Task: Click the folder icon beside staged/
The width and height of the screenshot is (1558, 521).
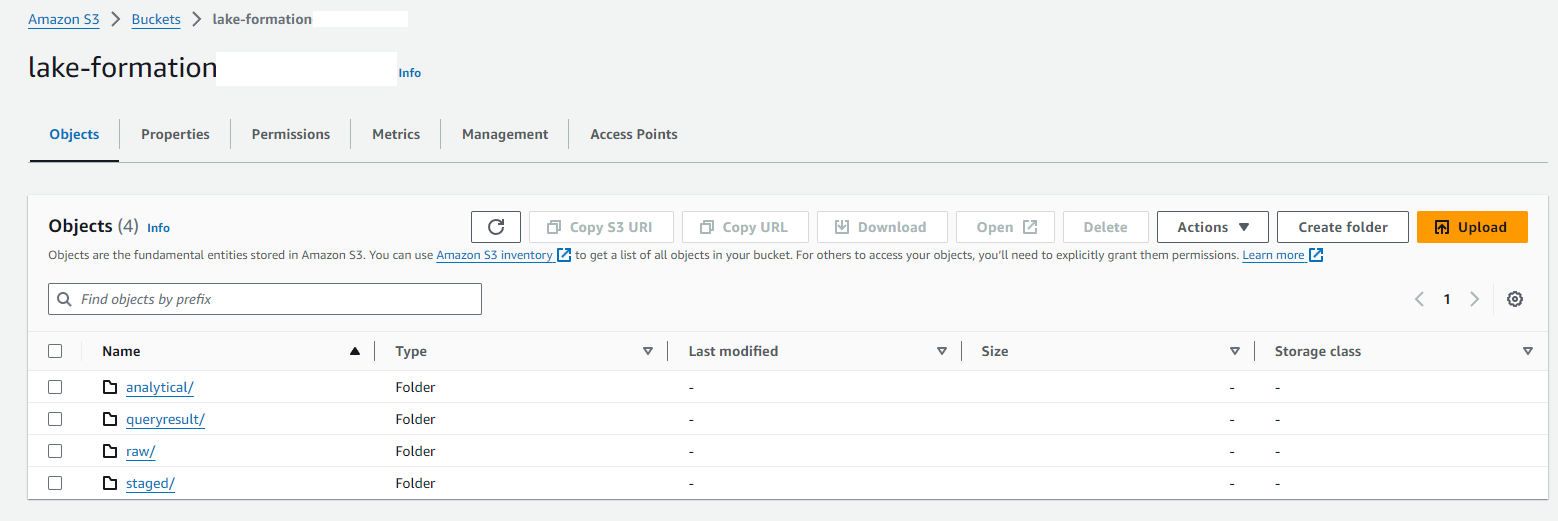Action: 110,483
